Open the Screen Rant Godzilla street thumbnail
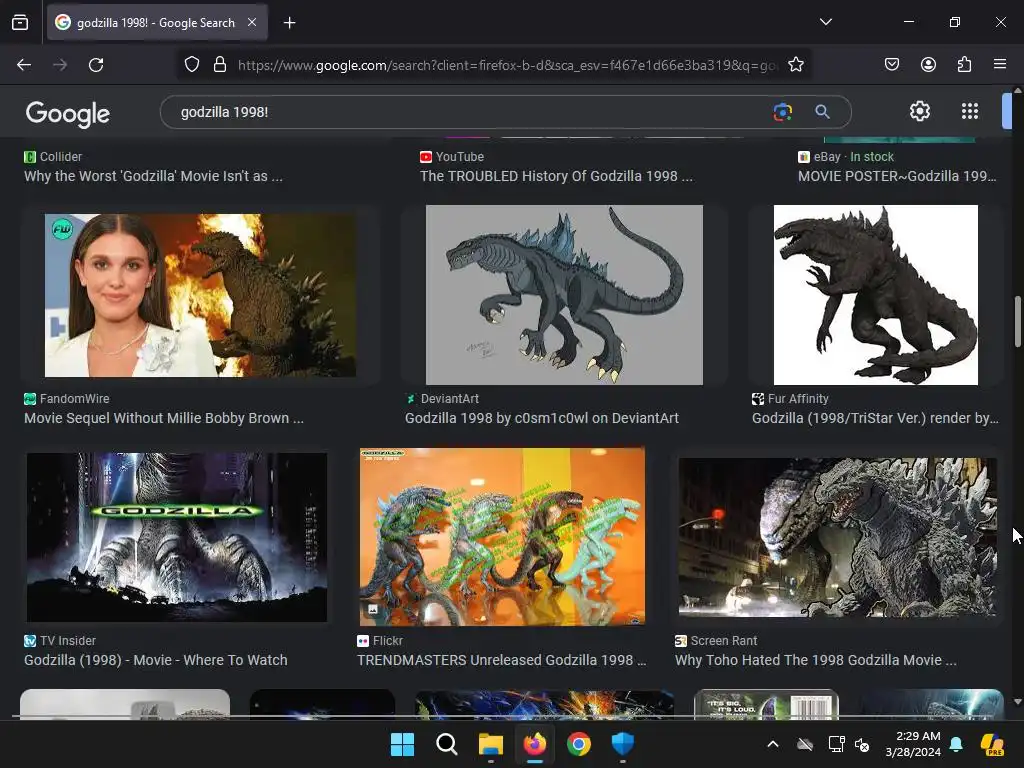Image resolution: width=1024 pixels, height=768 pixels. [x=838, y=537]
